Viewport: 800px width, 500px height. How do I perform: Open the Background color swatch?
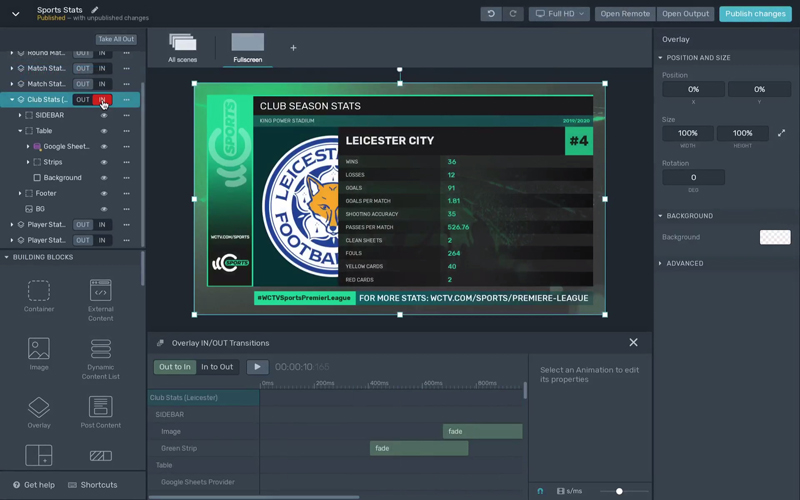tap(775, 237)
